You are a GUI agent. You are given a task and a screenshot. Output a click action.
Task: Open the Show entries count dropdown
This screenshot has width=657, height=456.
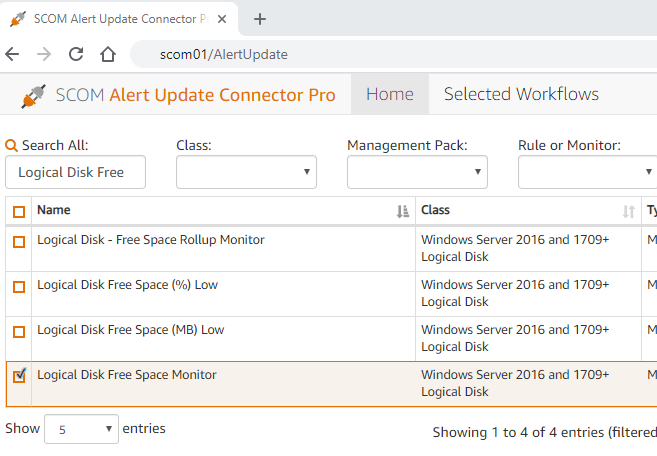click(81, 429)
